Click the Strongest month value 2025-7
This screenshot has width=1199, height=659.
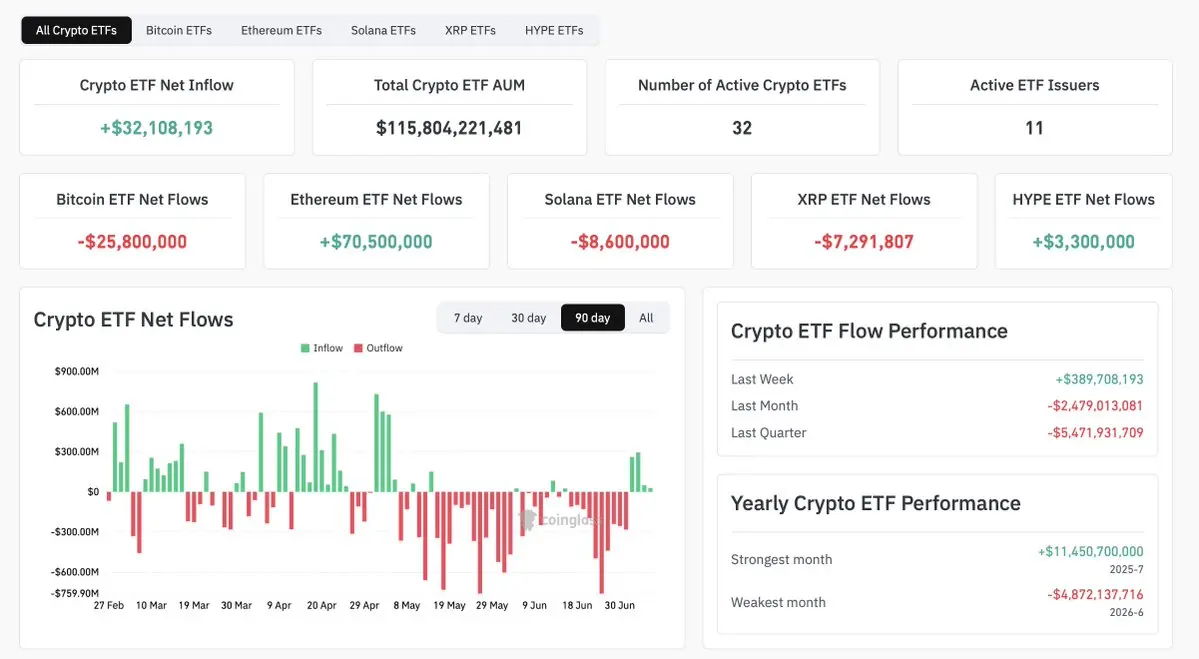click(x=1126, y=570)
